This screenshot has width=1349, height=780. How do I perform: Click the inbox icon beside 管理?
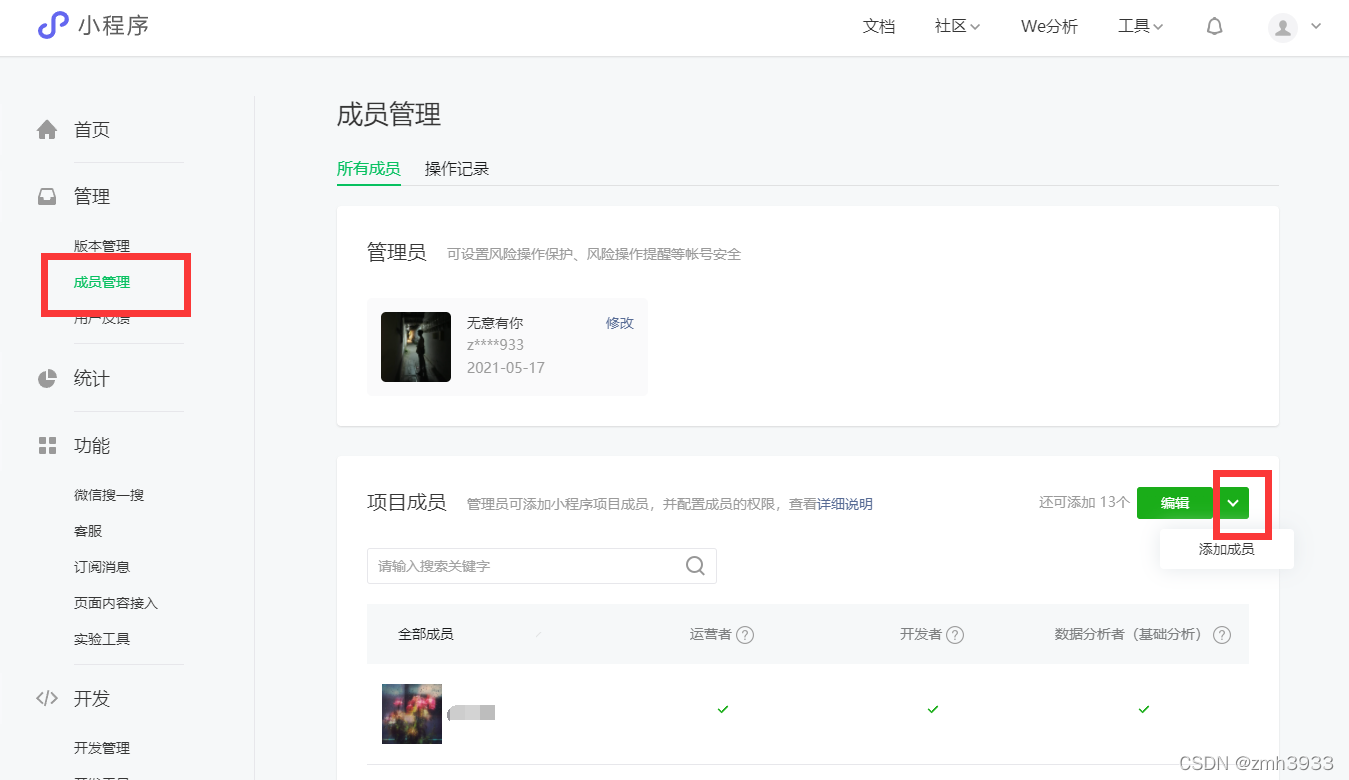47,196
